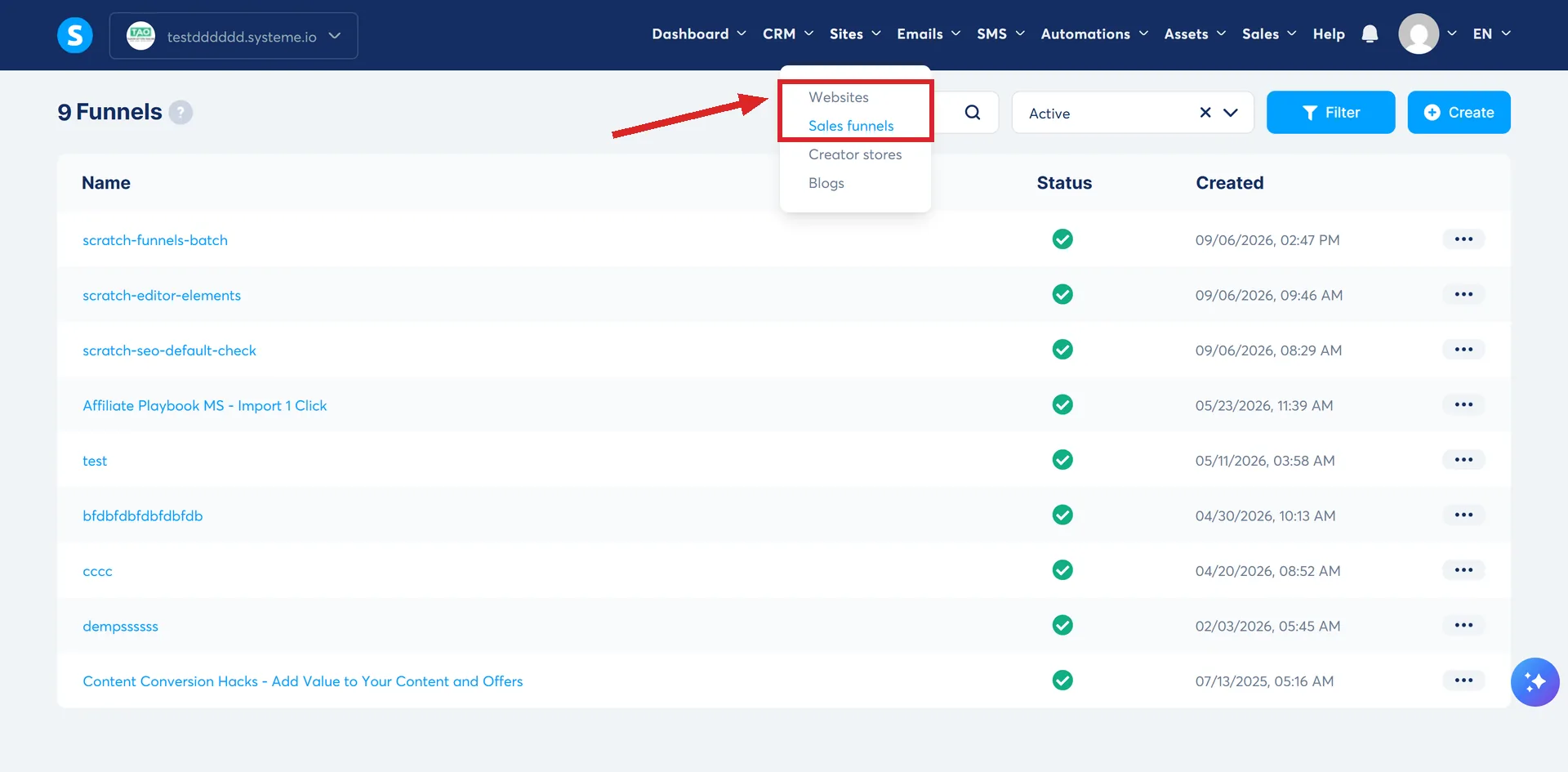Toggle the Sites navigation menu
This screenshot has width=1568, height=772.
coord(855,34)
